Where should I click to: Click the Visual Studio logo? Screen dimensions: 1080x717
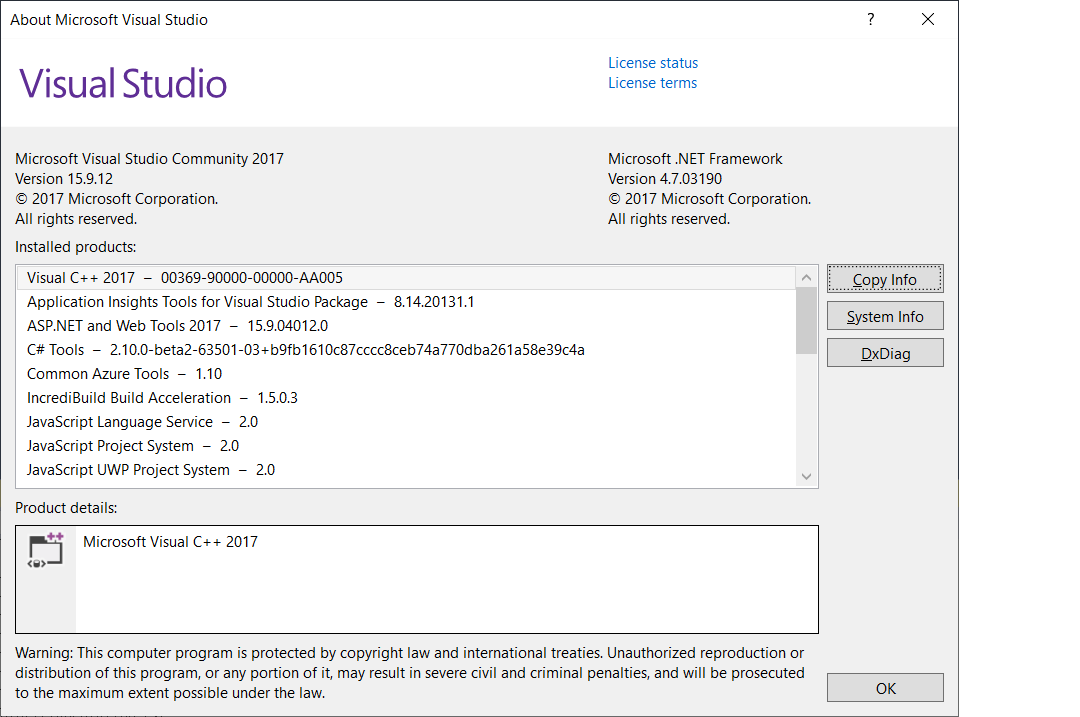click(x=123, y=83)
